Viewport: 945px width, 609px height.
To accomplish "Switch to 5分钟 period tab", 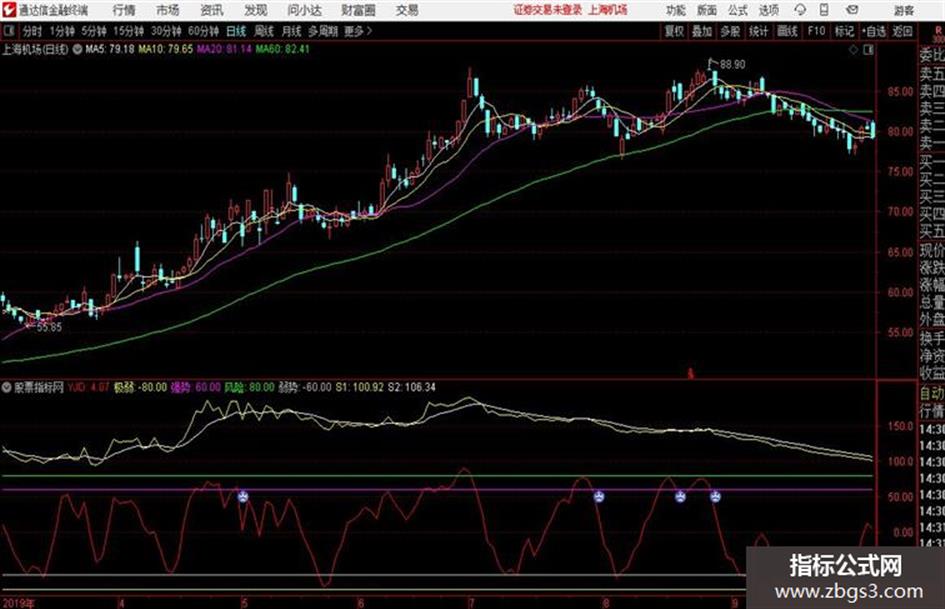I will click(93, 31).
